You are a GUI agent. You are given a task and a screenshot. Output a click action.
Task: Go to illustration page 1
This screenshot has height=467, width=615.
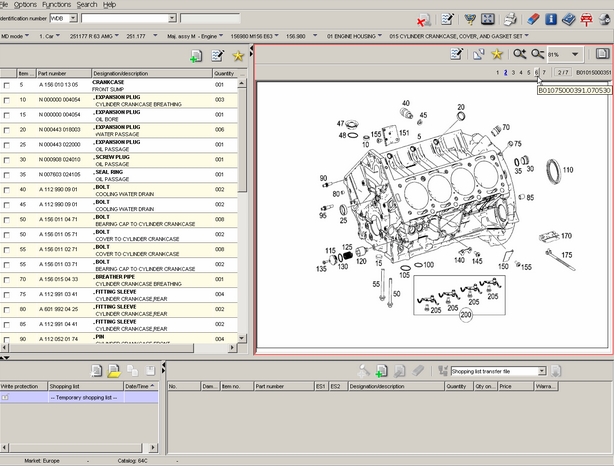coord(497,73)
